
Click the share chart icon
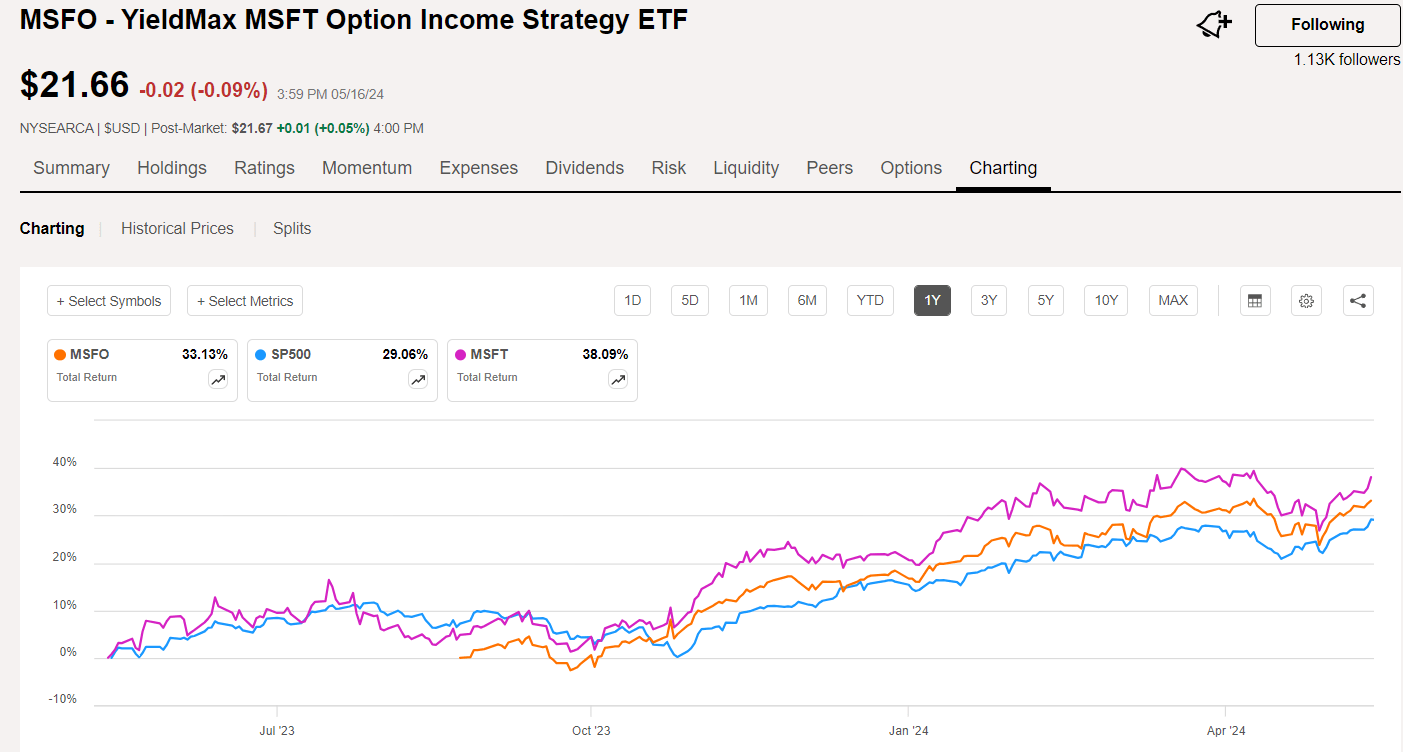click(x=1358, y=300)
